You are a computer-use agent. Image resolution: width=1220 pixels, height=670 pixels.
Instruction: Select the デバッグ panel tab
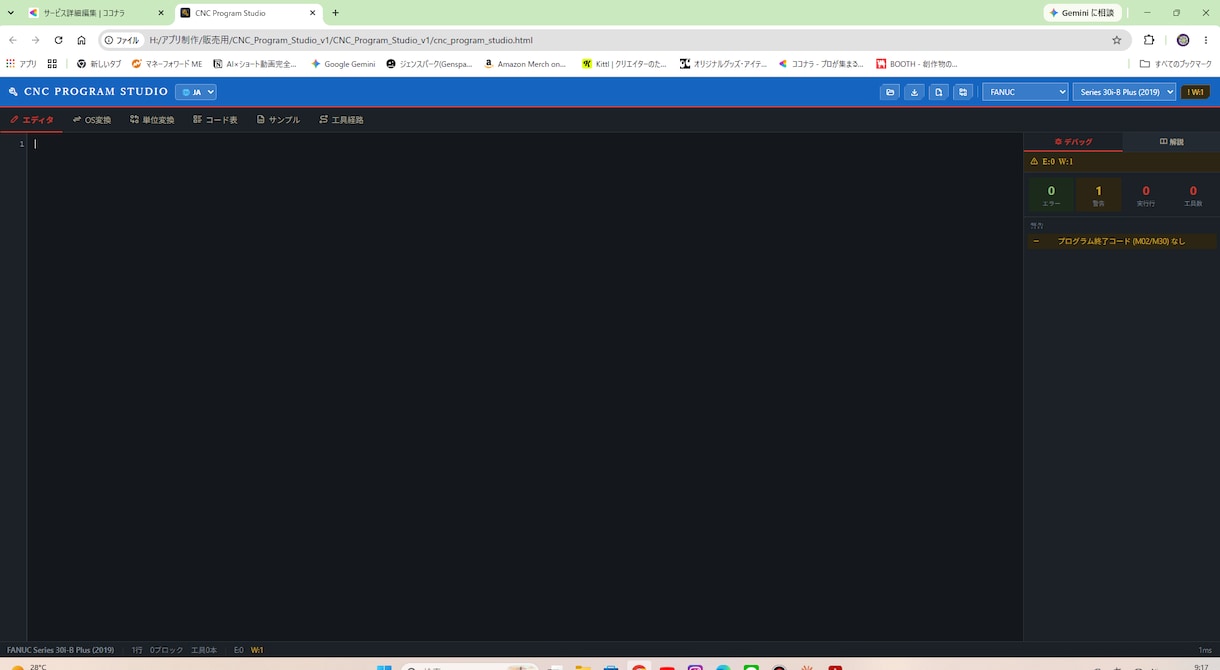coord(1073,142)
